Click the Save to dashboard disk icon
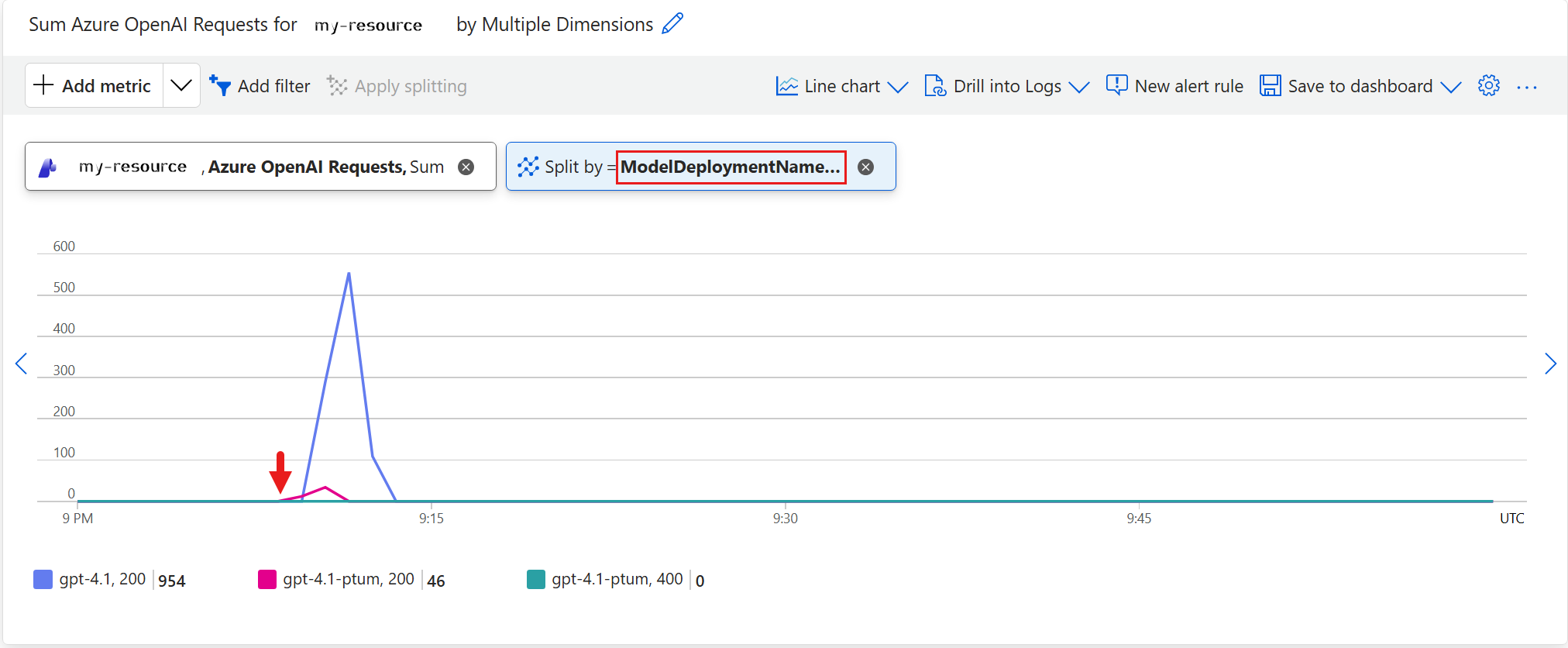1568x648 pixels. pos(1270,85)
